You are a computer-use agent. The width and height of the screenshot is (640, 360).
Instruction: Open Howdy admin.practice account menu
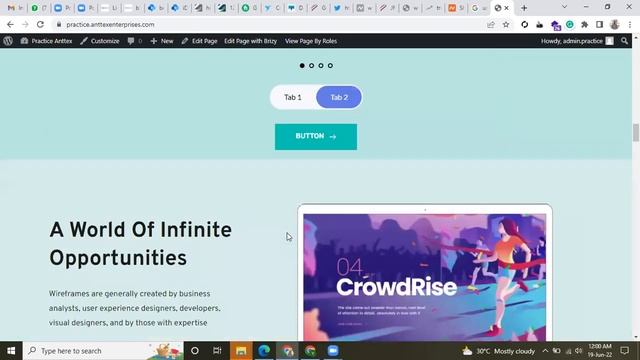click(x=577, y=41)
